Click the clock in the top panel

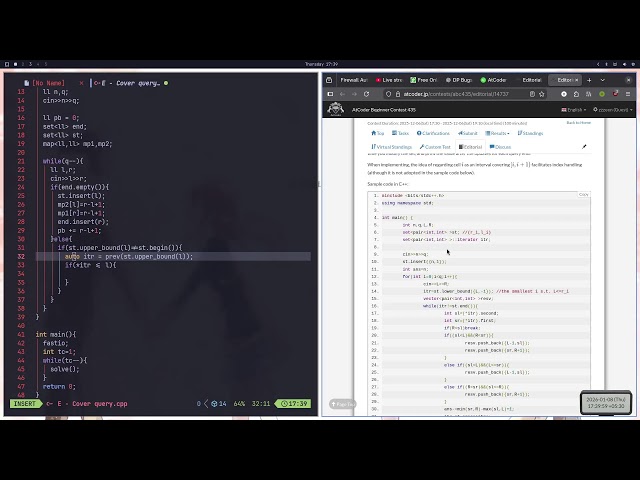(321, 64)
